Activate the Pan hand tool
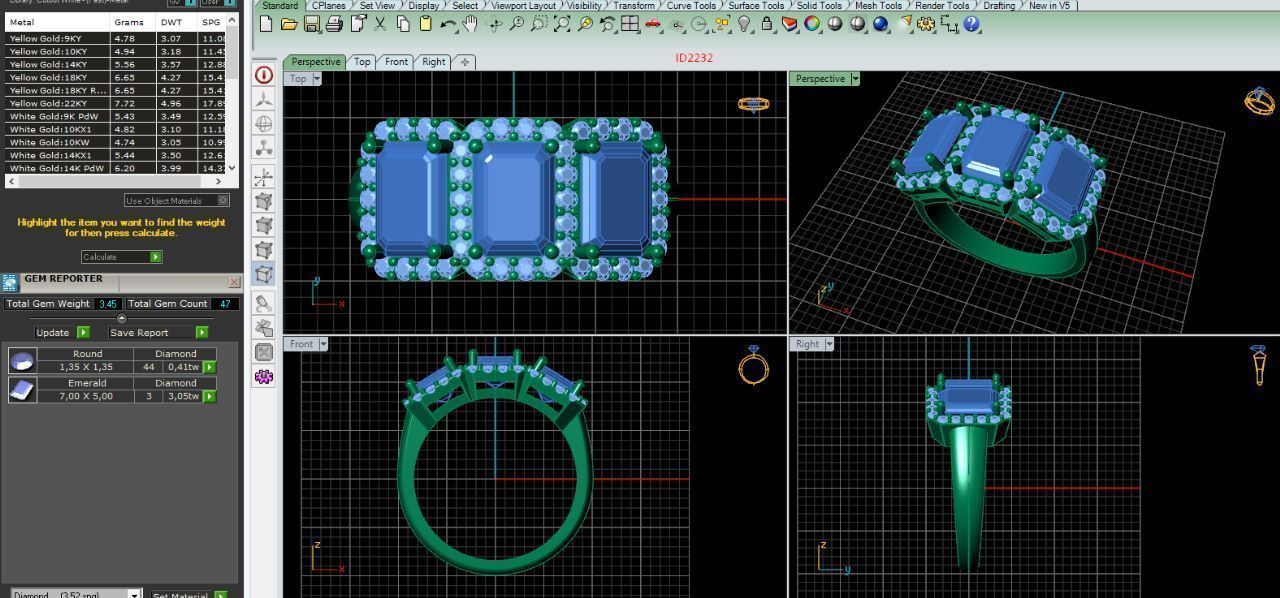 470,24
